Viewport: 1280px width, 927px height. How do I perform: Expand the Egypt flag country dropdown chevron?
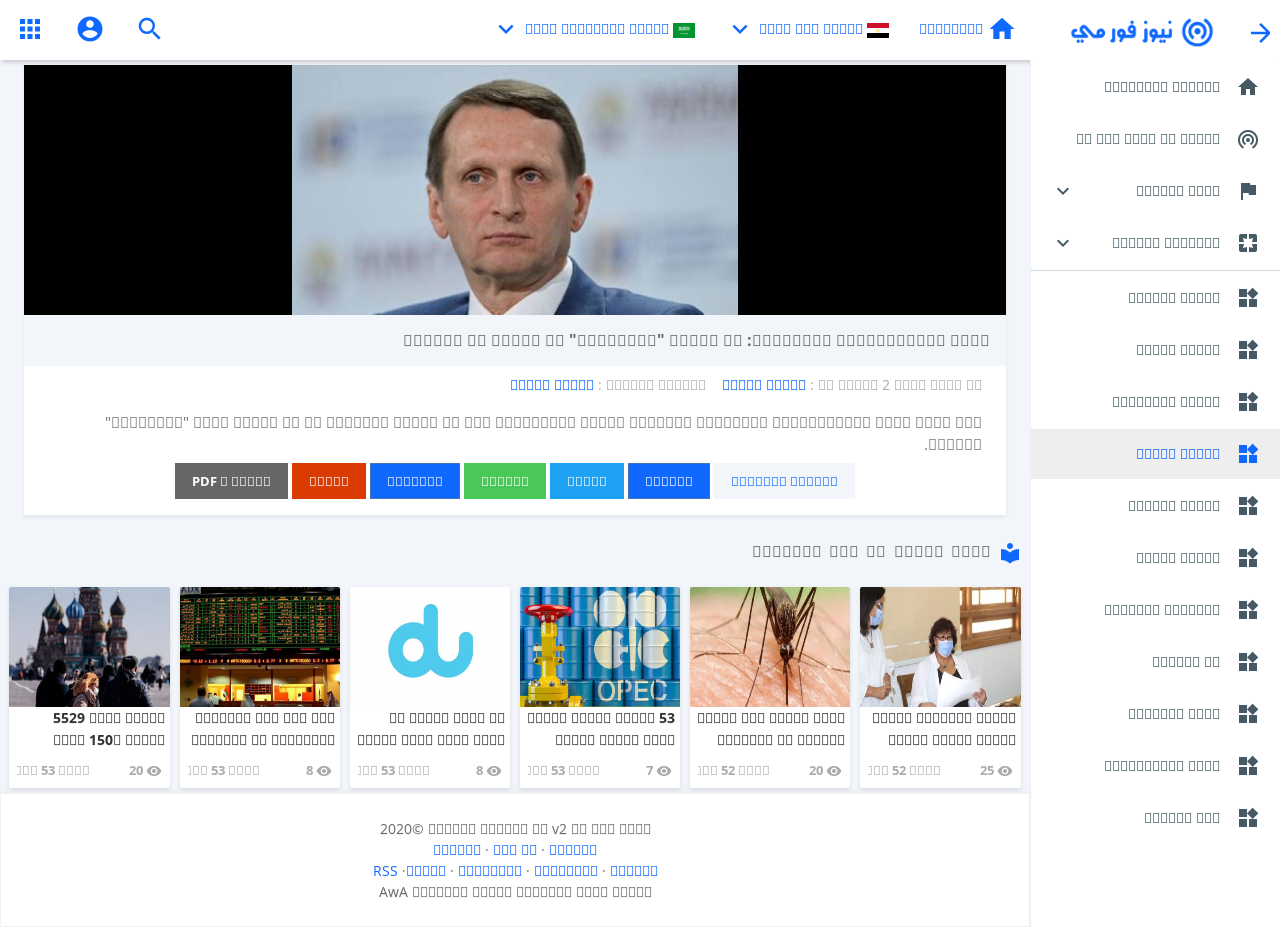[x=740, y=29]
